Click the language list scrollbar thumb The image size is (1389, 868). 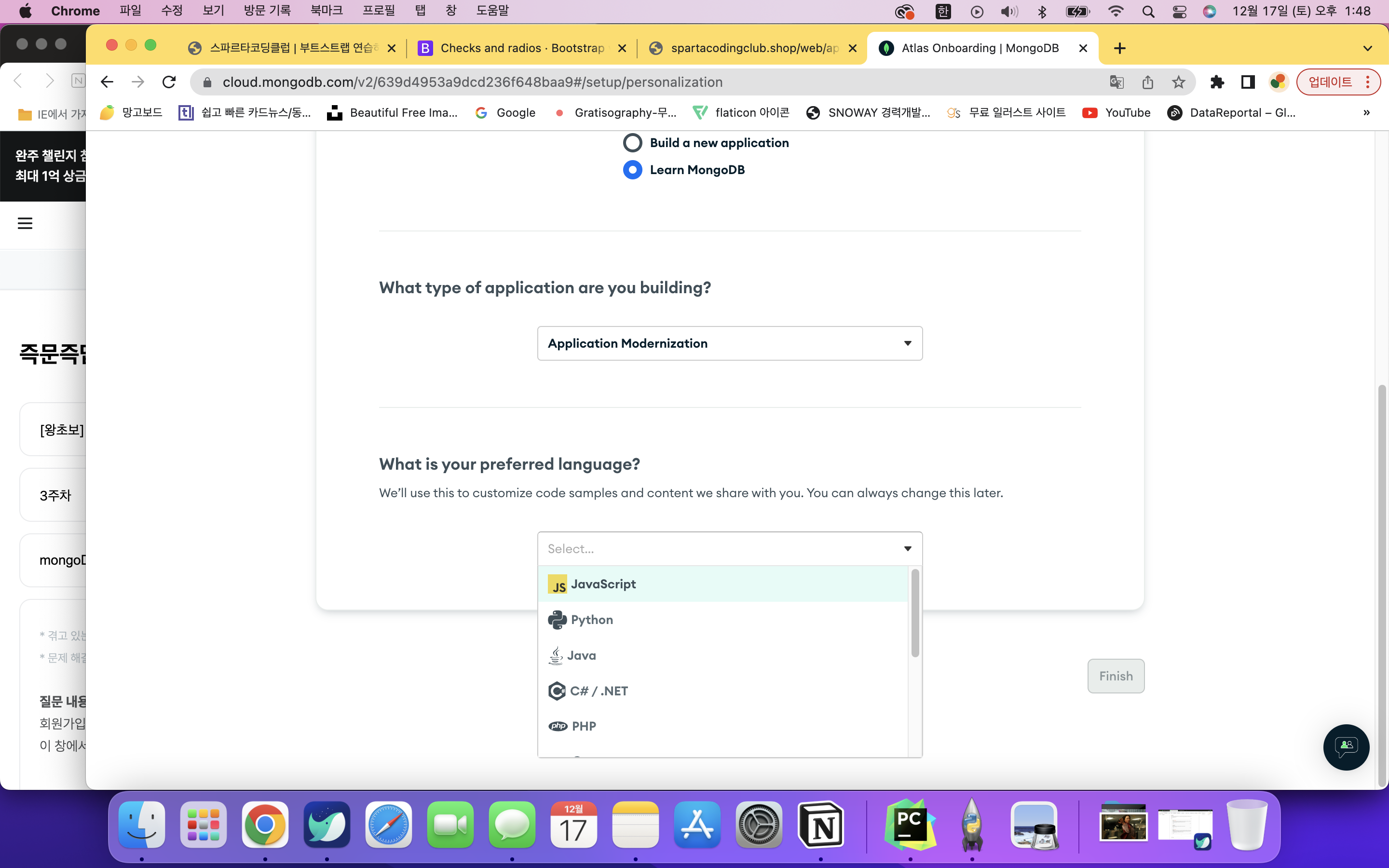(915, 612)
